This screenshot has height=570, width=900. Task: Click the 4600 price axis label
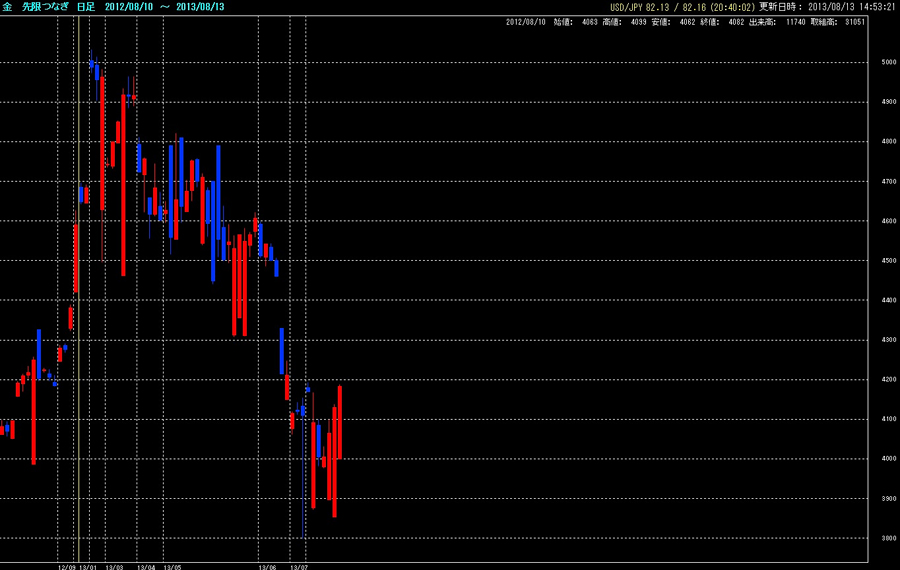[x=889, y=221]
